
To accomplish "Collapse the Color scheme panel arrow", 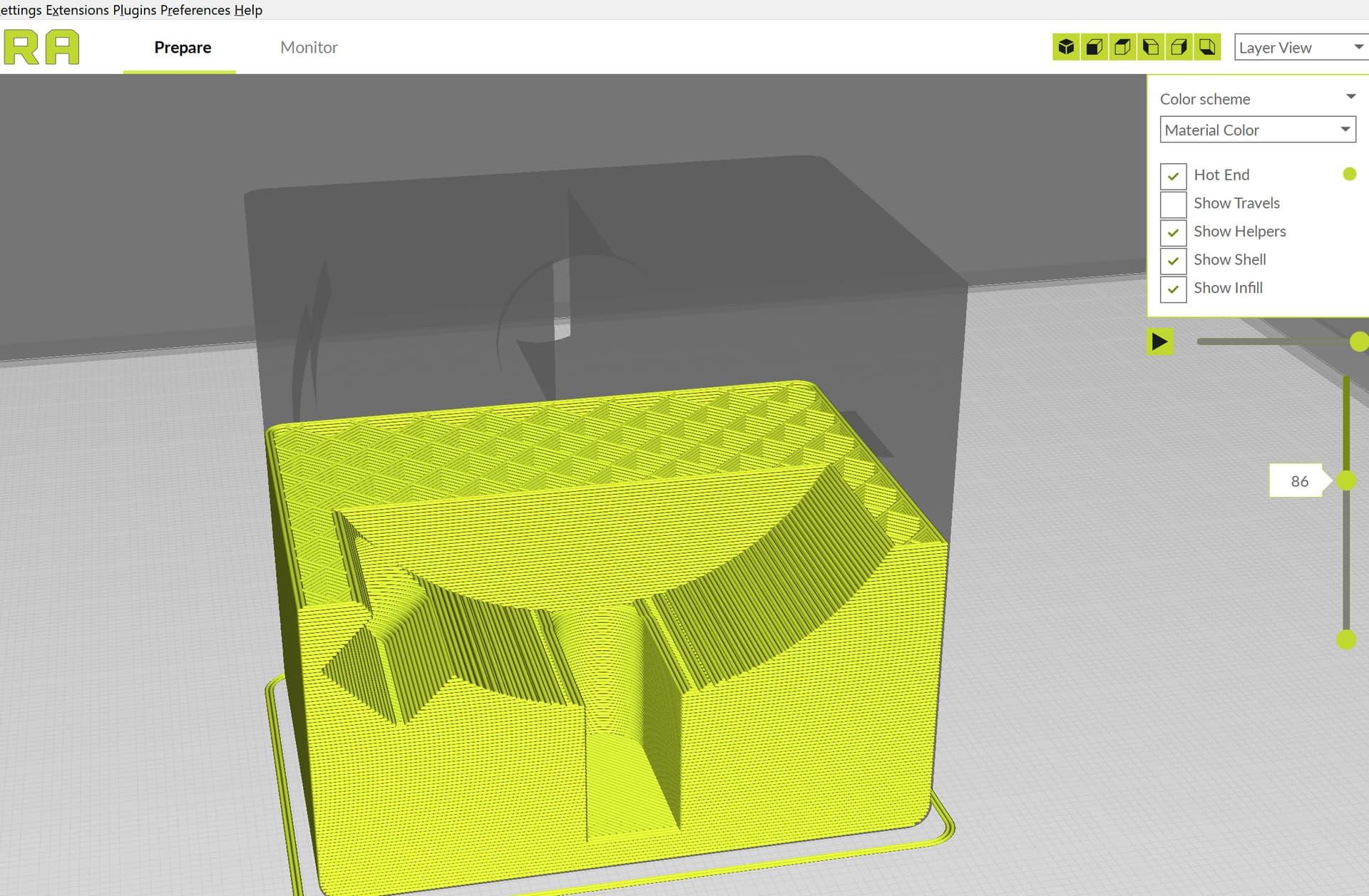I will click(x=1350, y=97).
